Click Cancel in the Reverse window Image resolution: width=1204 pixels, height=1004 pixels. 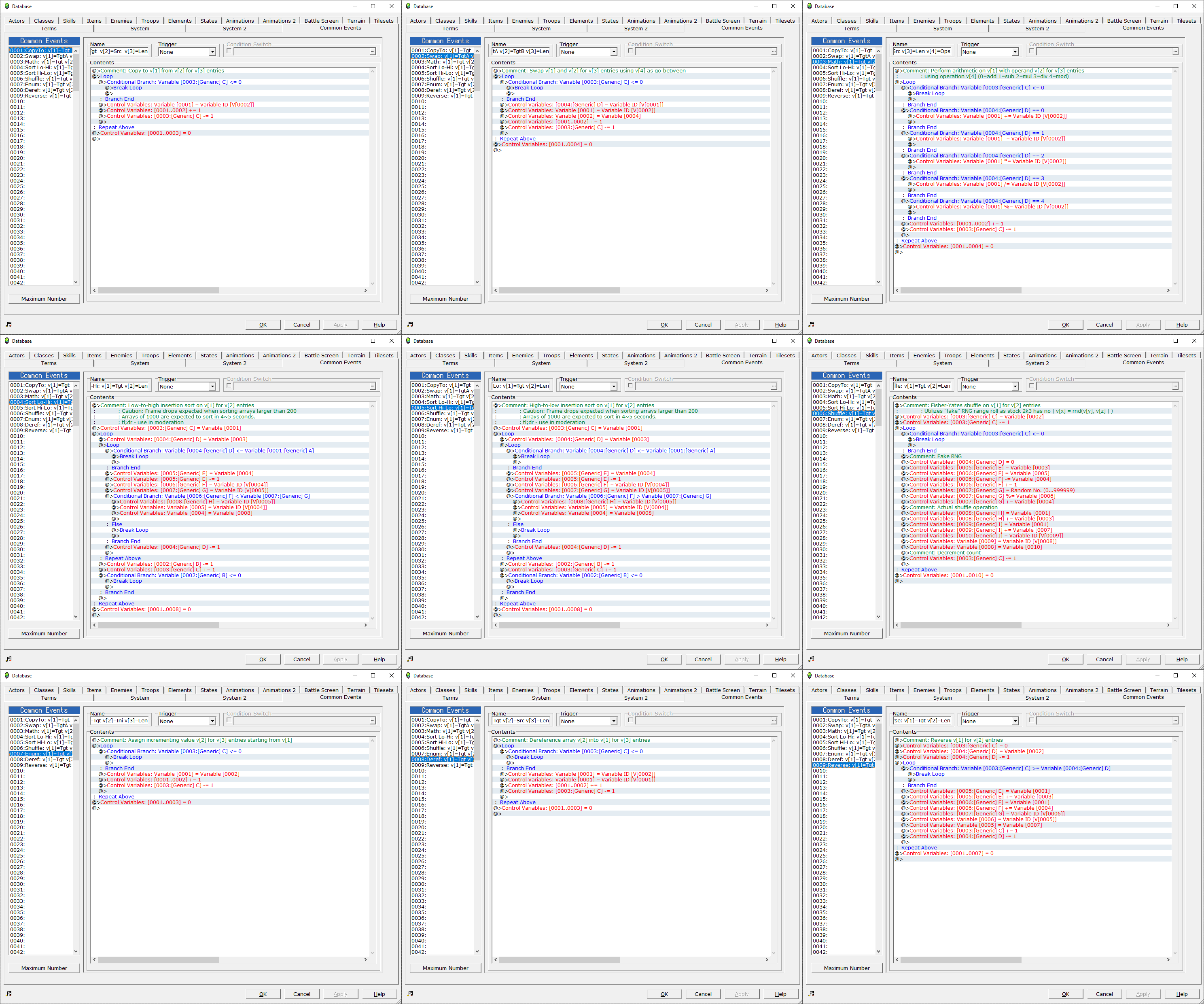point(1104,993)
